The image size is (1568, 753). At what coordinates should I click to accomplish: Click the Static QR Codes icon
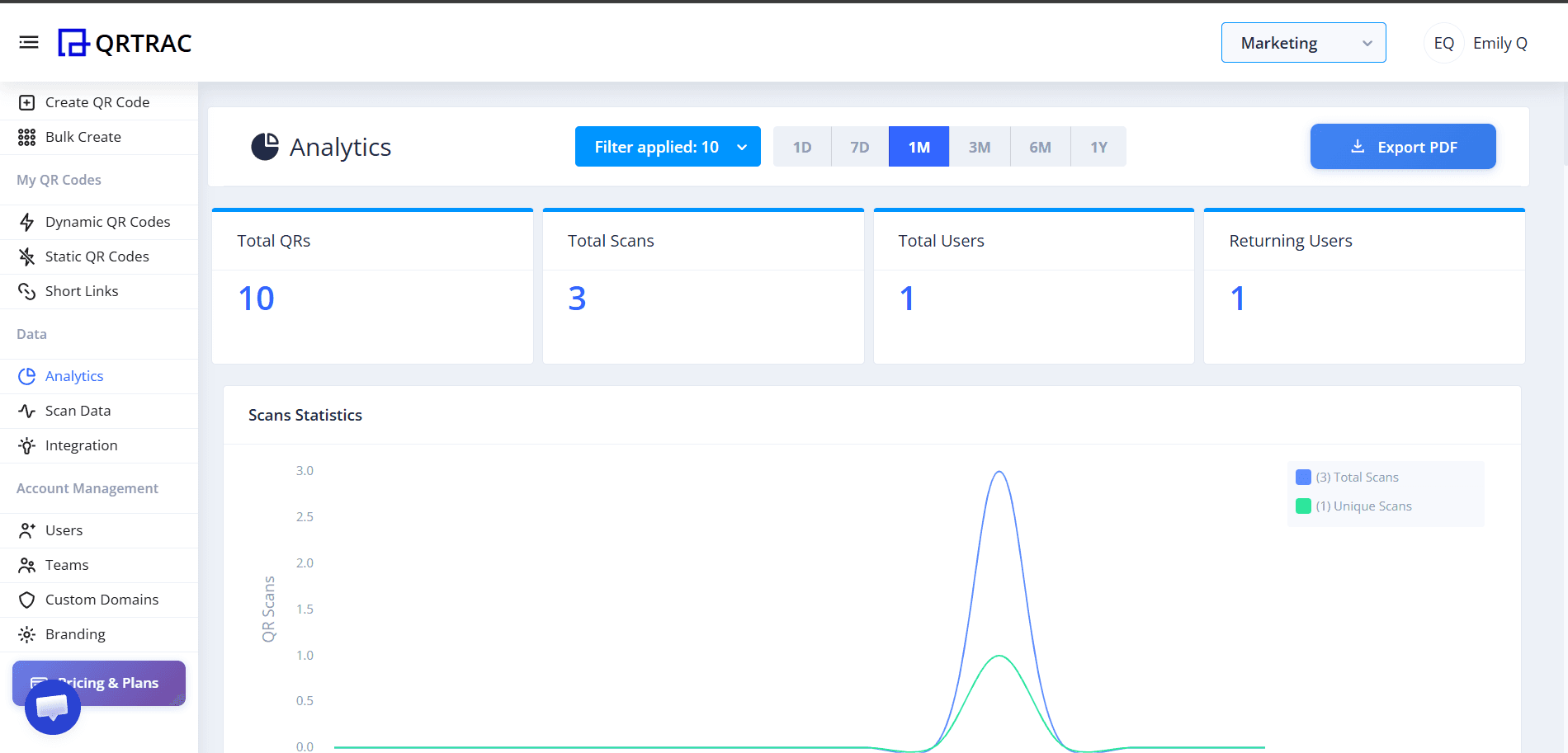coord(27,256)
